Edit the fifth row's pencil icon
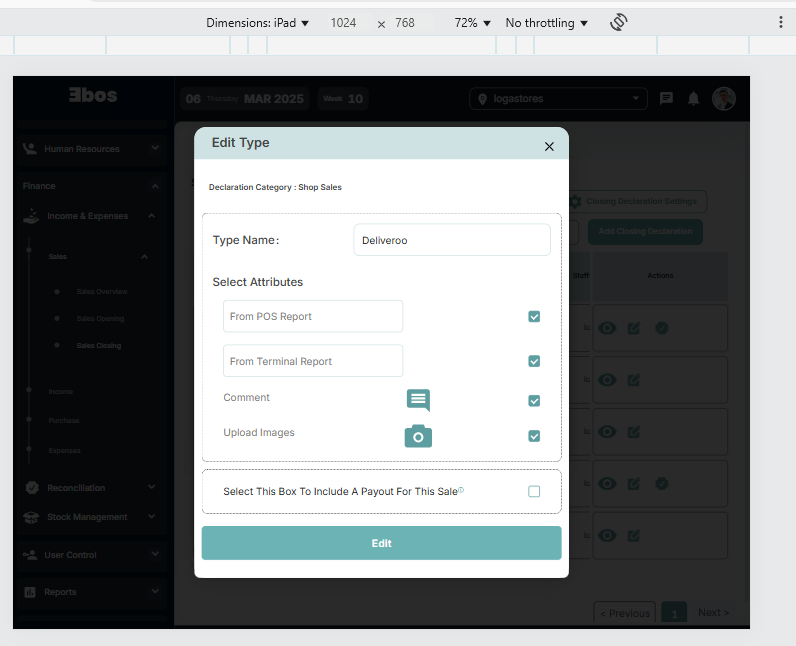The image size is (796, 646). [x=634, y=535]
